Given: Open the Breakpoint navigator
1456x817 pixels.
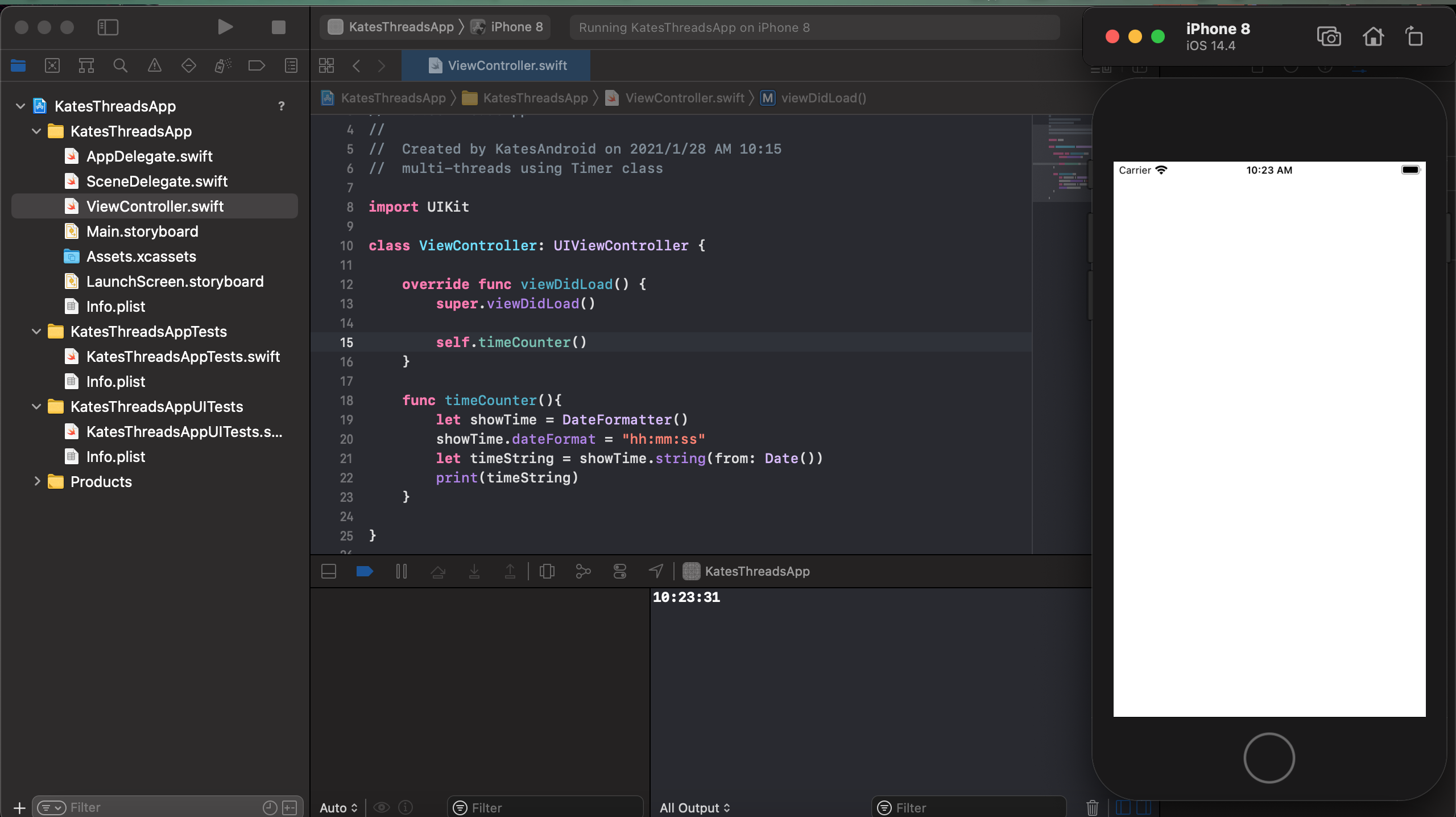Looking at the screenshot, I should [257, 65].
